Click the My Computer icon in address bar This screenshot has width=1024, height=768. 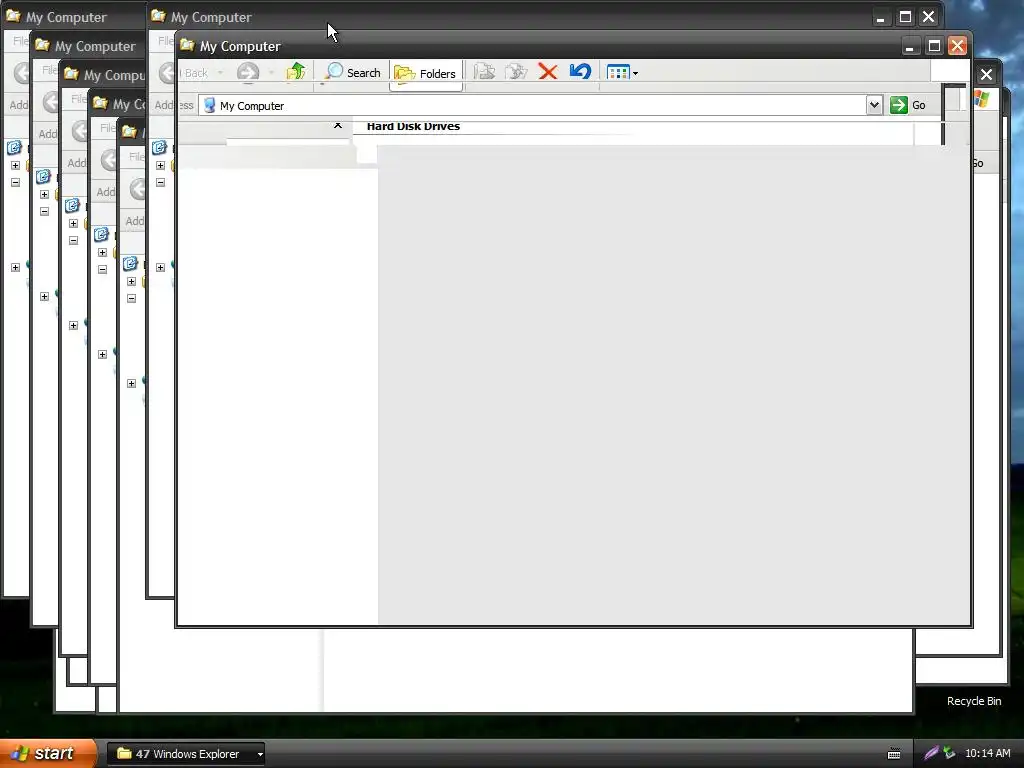click(210, 105)
